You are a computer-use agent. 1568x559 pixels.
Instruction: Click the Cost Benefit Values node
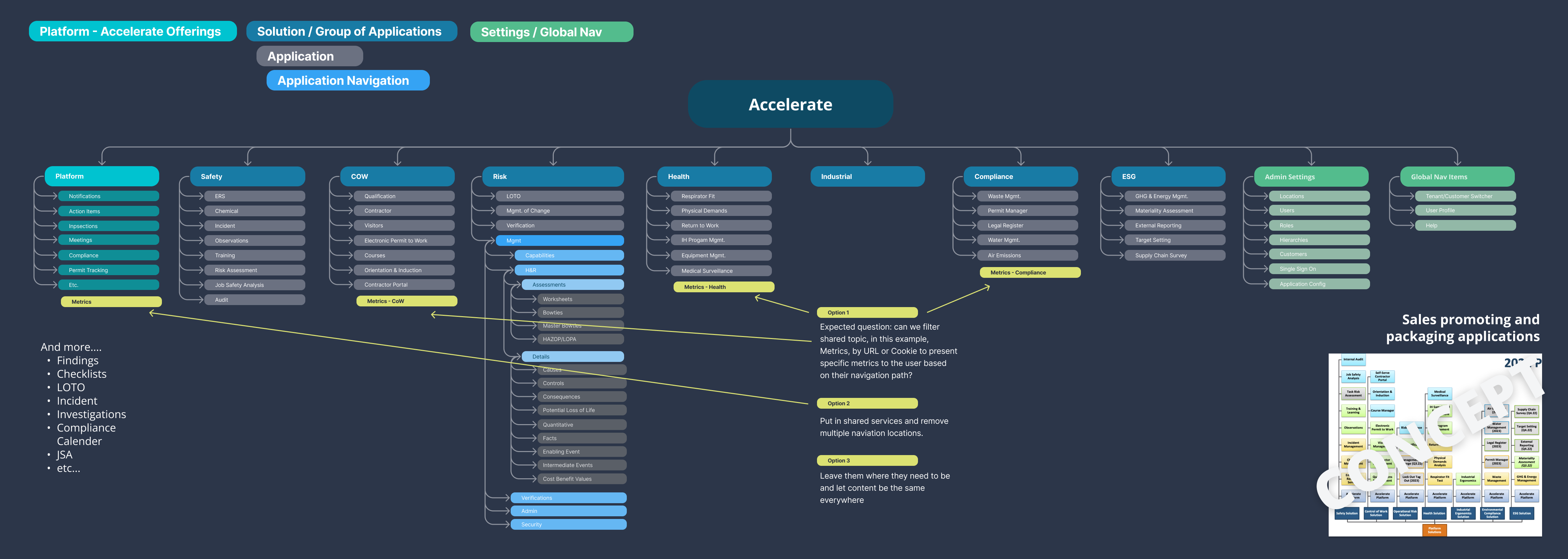(x=581, y=479)
